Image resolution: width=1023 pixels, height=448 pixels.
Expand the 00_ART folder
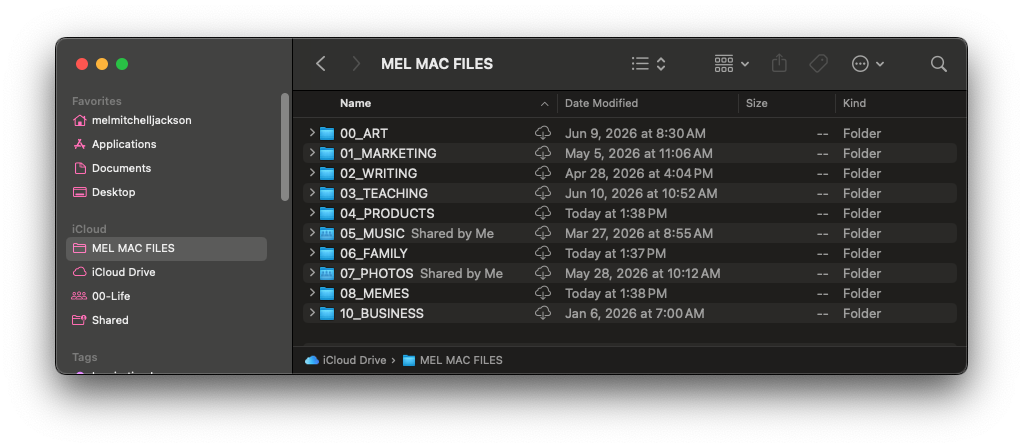pos(312,133)
